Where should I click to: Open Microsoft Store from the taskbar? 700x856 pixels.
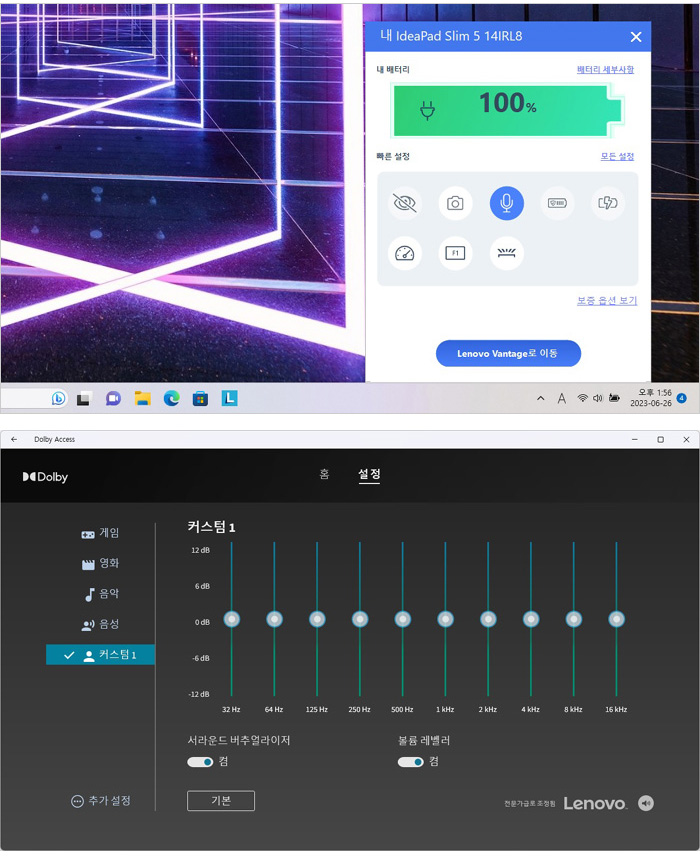pyautogui.click(x=200, y=399)
